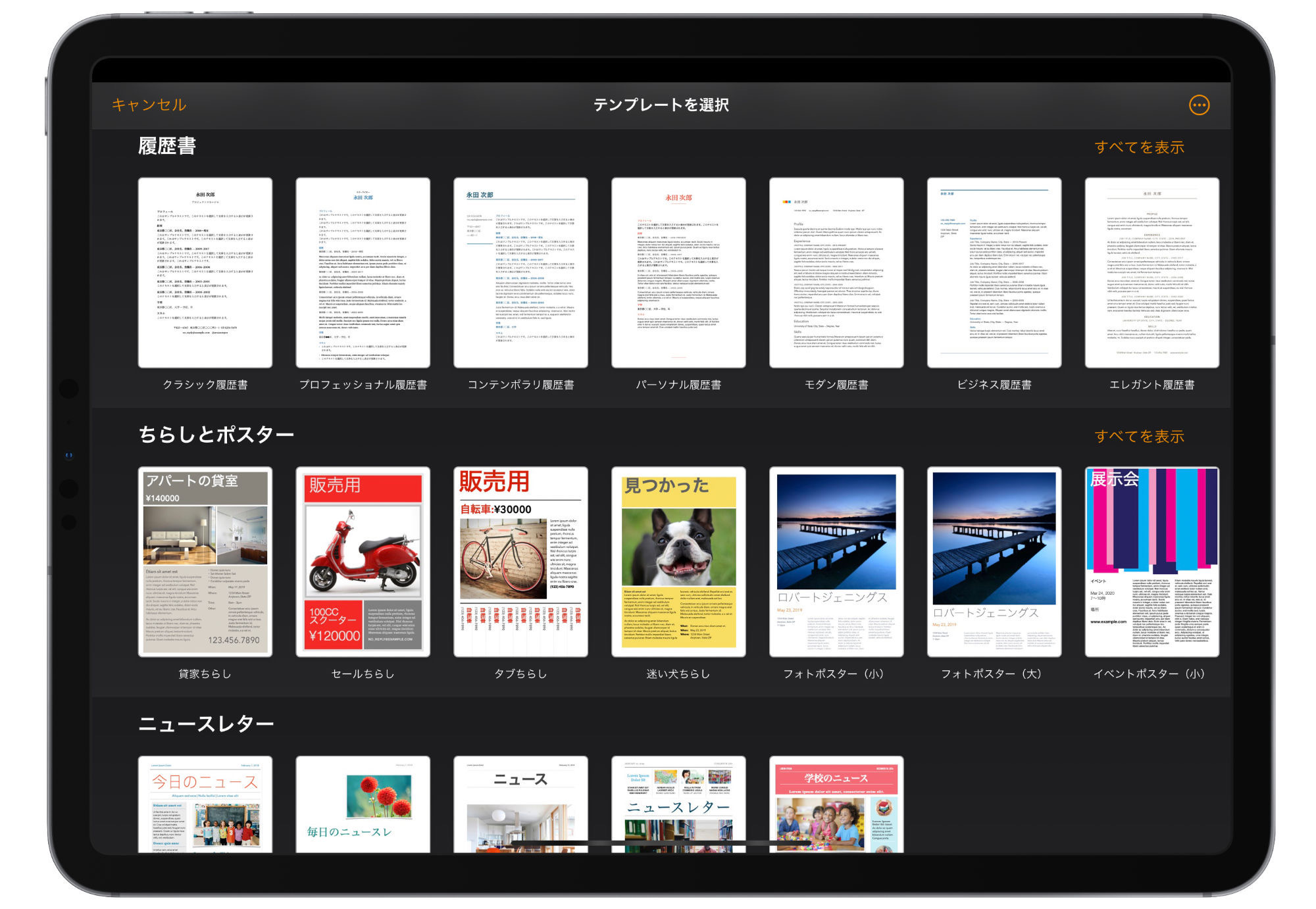This screenshot has height=909, width=1316.
Task: Pick the 迷い犬ちらし dog flyer template
Action: coord(678,562)
